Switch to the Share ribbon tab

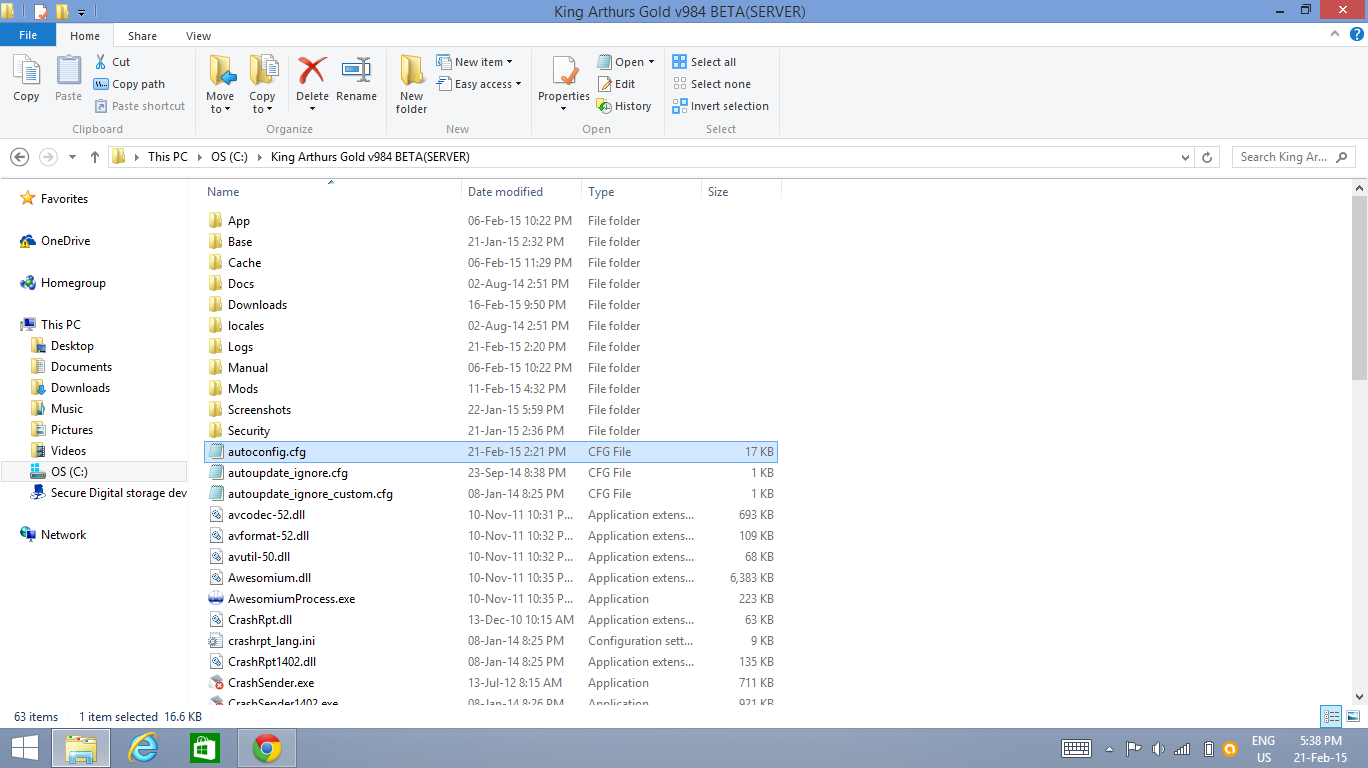tap(142, 36)
